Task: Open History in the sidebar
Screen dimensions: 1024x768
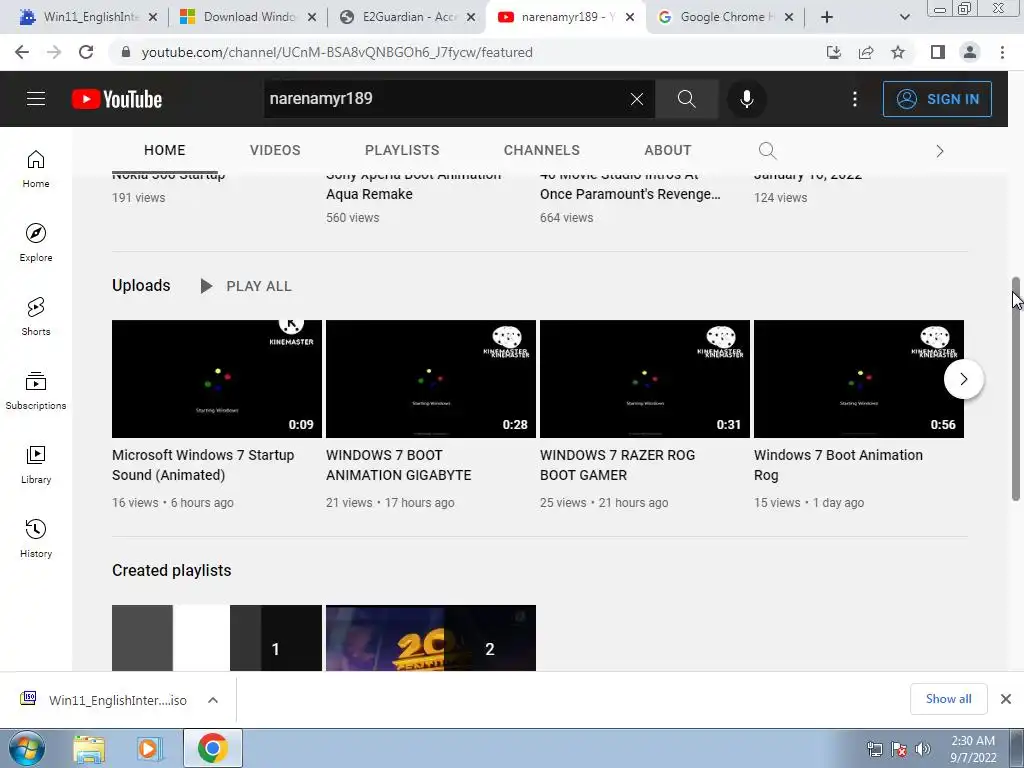Action: point(36,539)
